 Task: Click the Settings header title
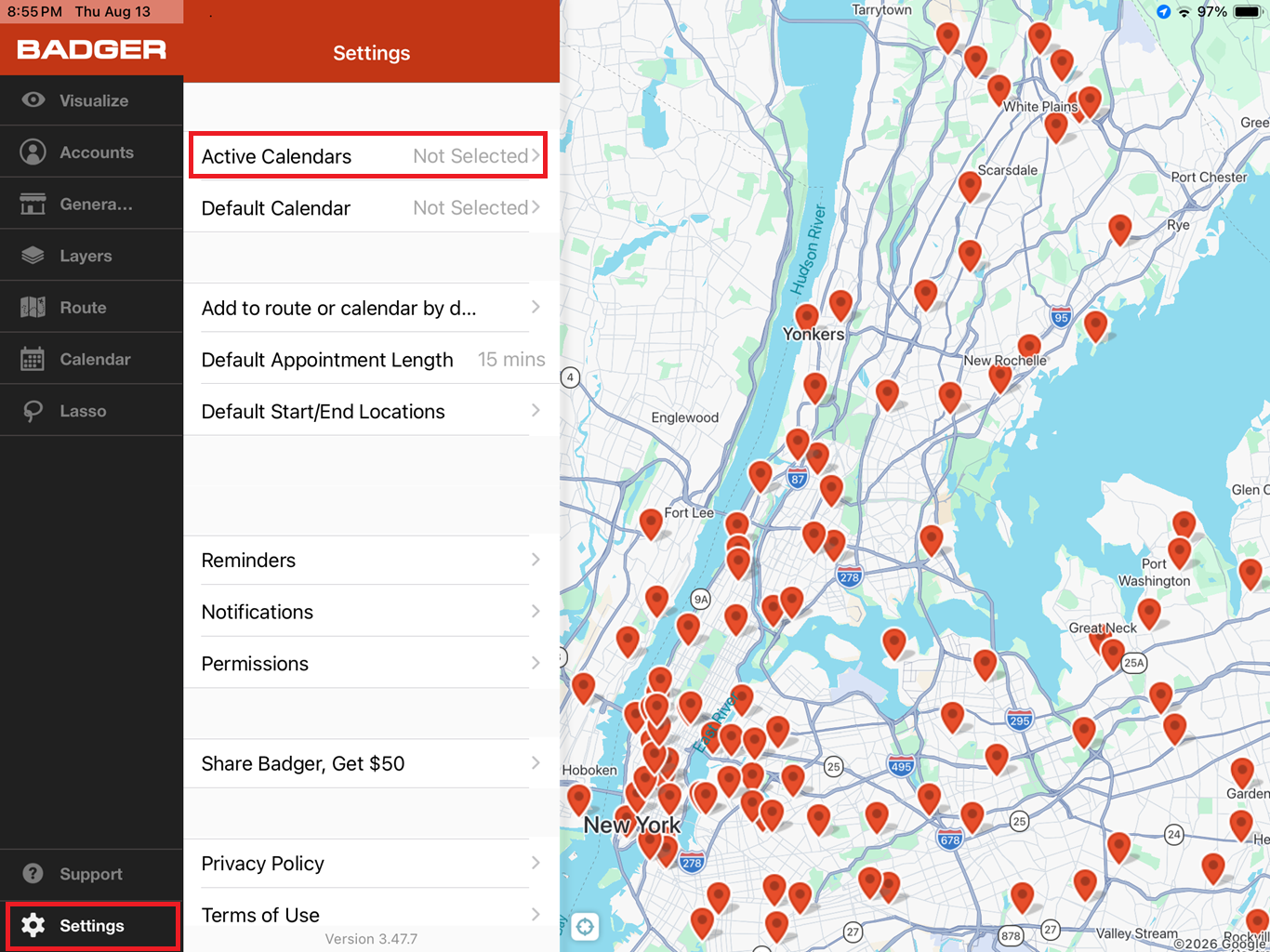click(372, 53)
